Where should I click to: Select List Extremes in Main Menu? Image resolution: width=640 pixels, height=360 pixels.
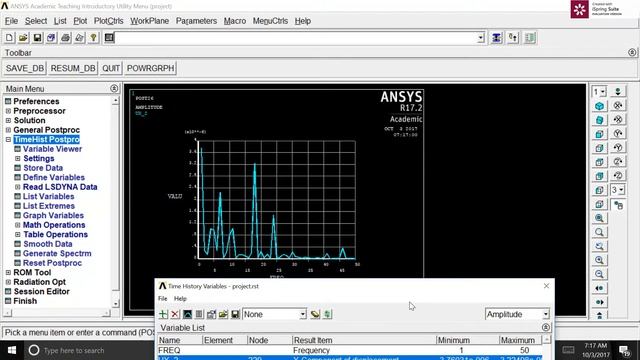(49, 206)
